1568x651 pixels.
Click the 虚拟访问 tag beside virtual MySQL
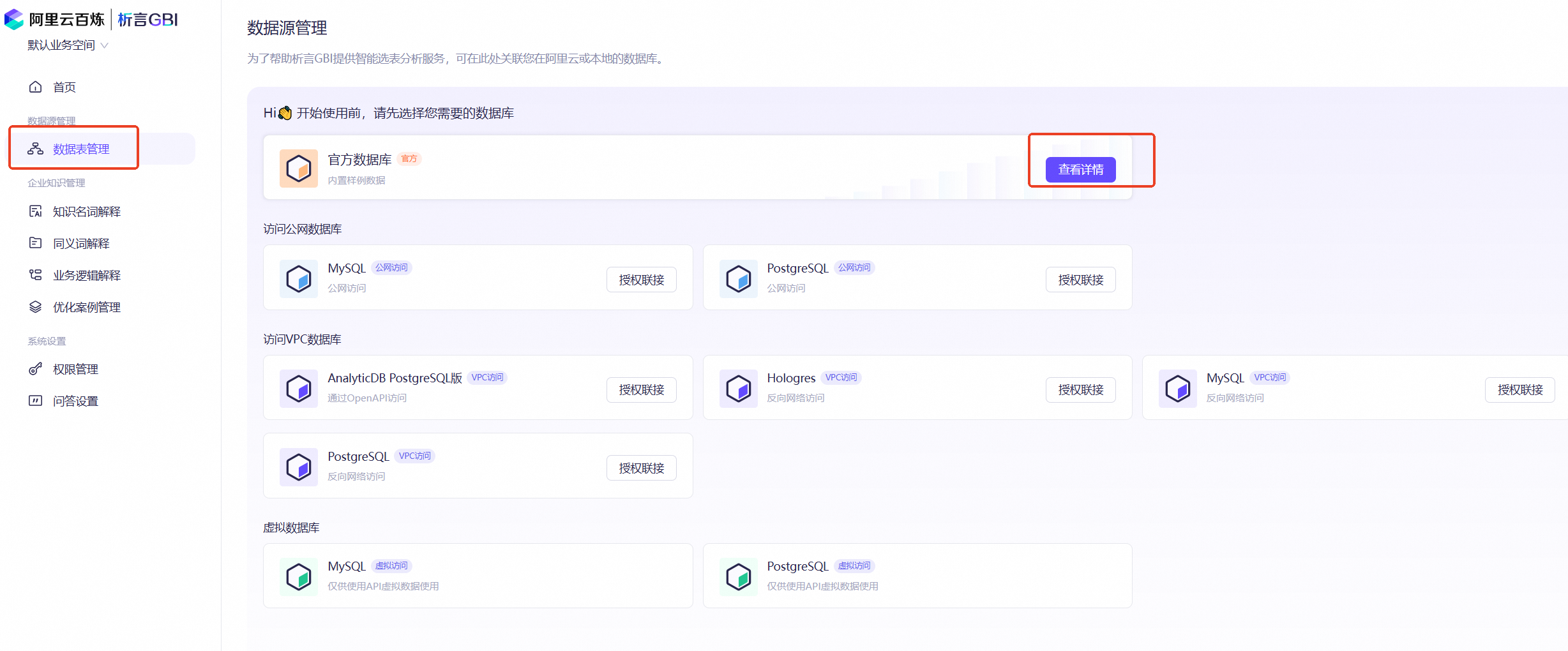pos(391,566)
